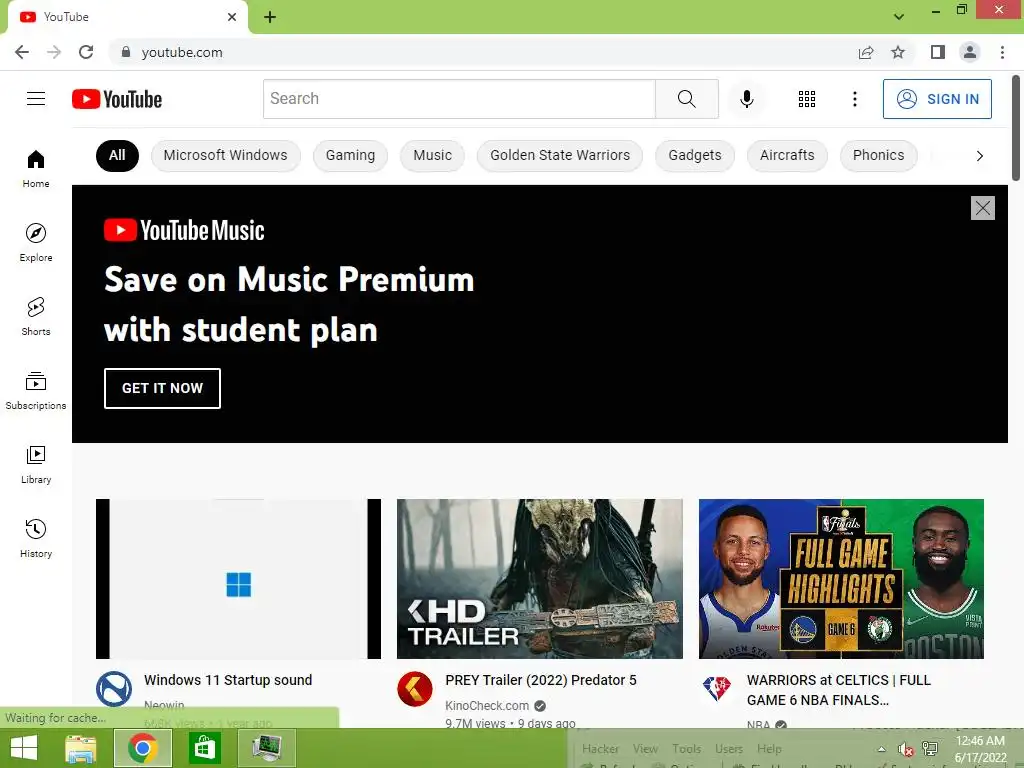
Task: Go to Home in sidebar
Action: tap(36, 169)
